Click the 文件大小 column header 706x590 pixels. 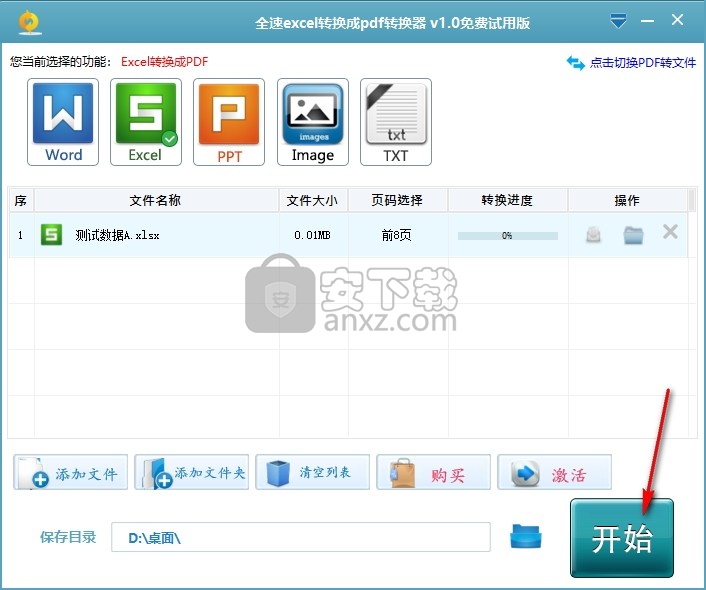[x=313, y=200]
